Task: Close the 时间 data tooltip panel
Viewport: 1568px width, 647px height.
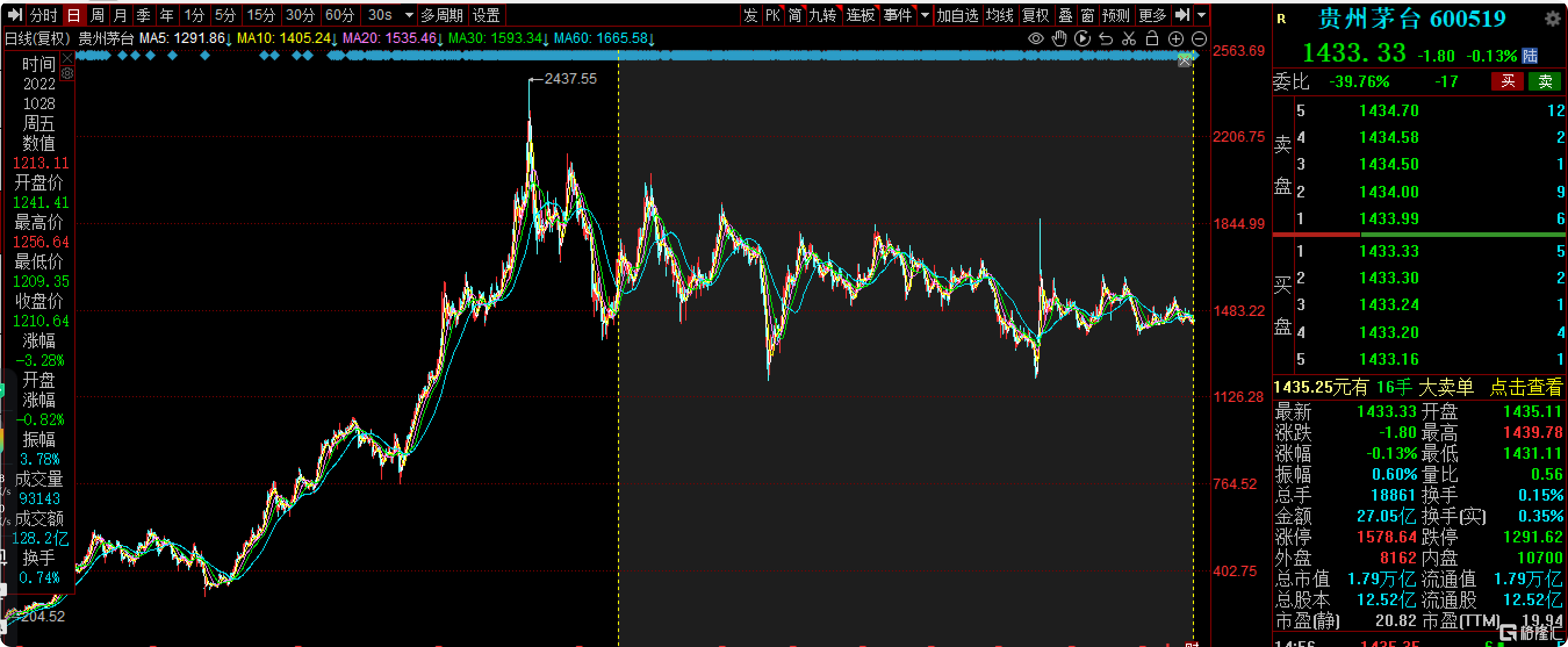Action: pyautogui.click(x=67, y=59)
